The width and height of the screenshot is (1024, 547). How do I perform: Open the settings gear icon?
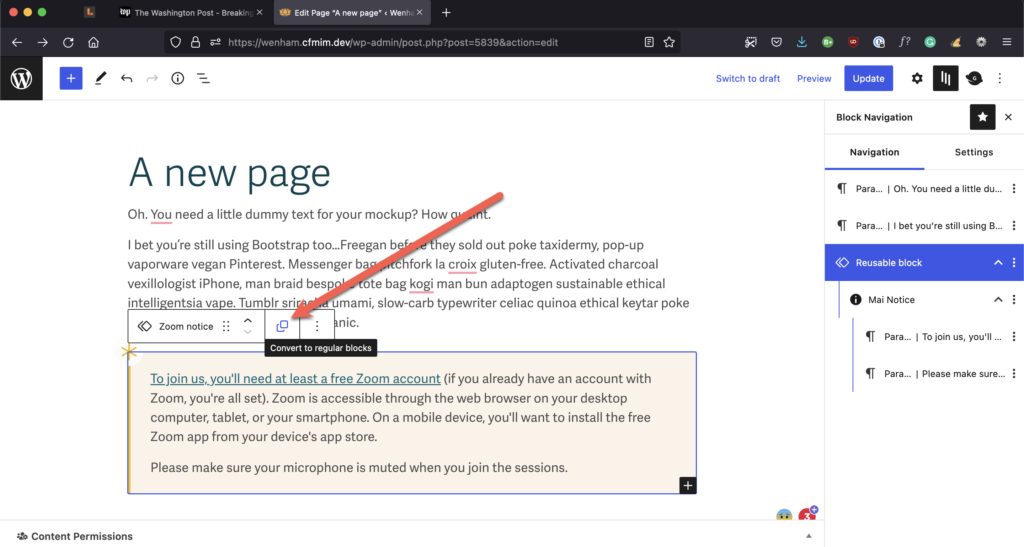pyautogui.click(x=917, y=78)
